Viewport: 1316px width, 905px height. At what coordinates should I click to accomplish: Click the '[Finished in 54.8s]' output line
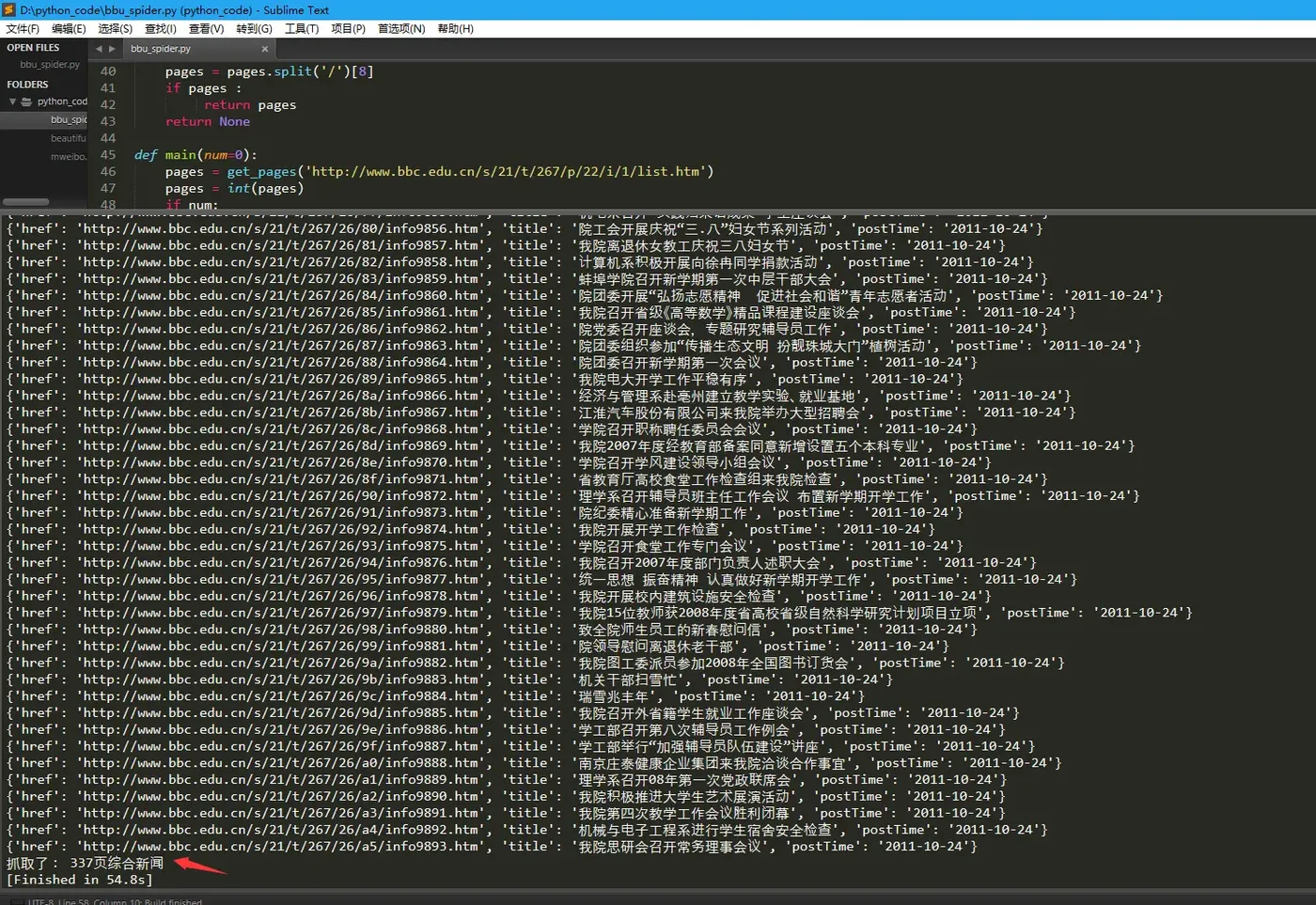point(80,881)
